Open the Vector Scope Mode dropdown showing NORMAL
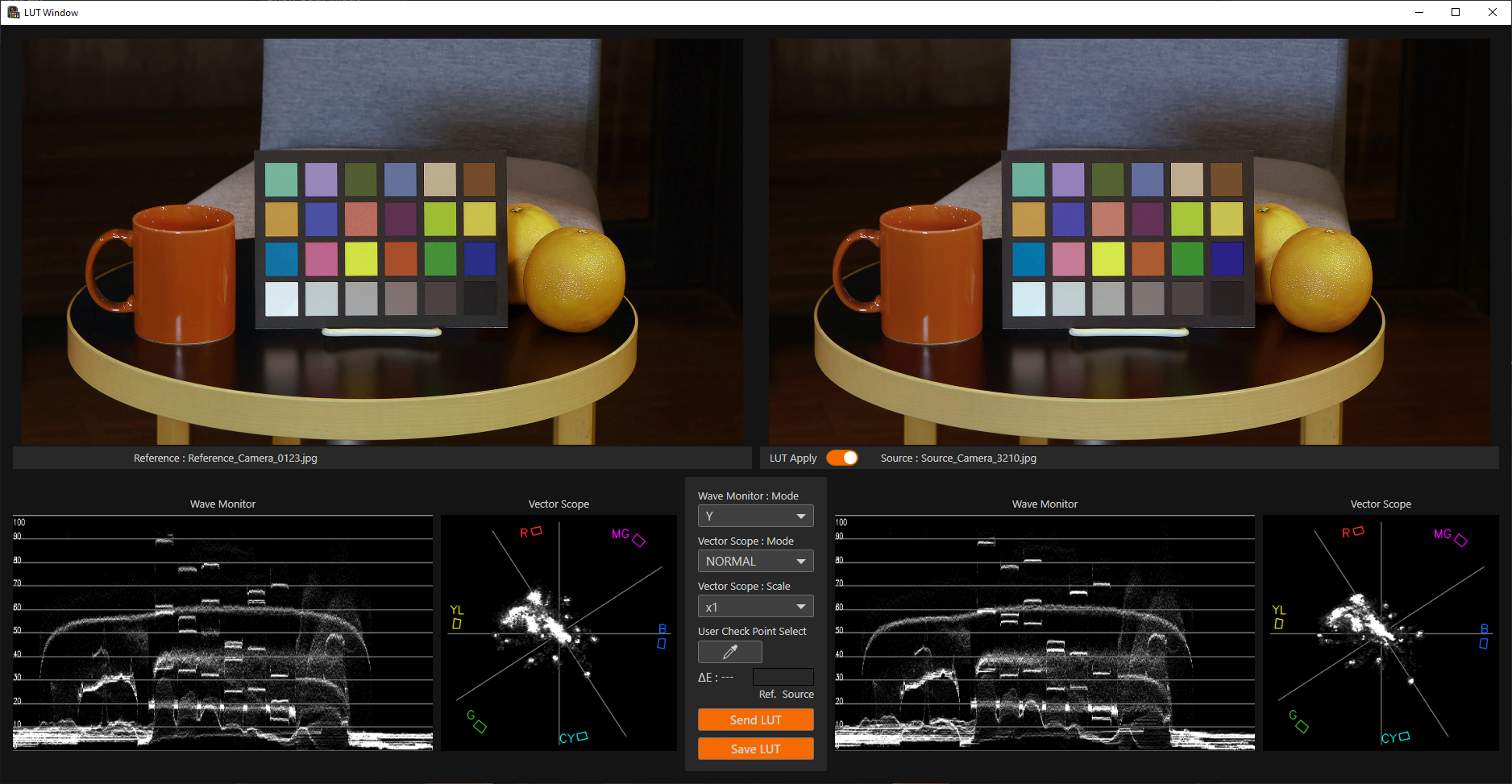The image size is (1512, 784). tap(755, 561)
